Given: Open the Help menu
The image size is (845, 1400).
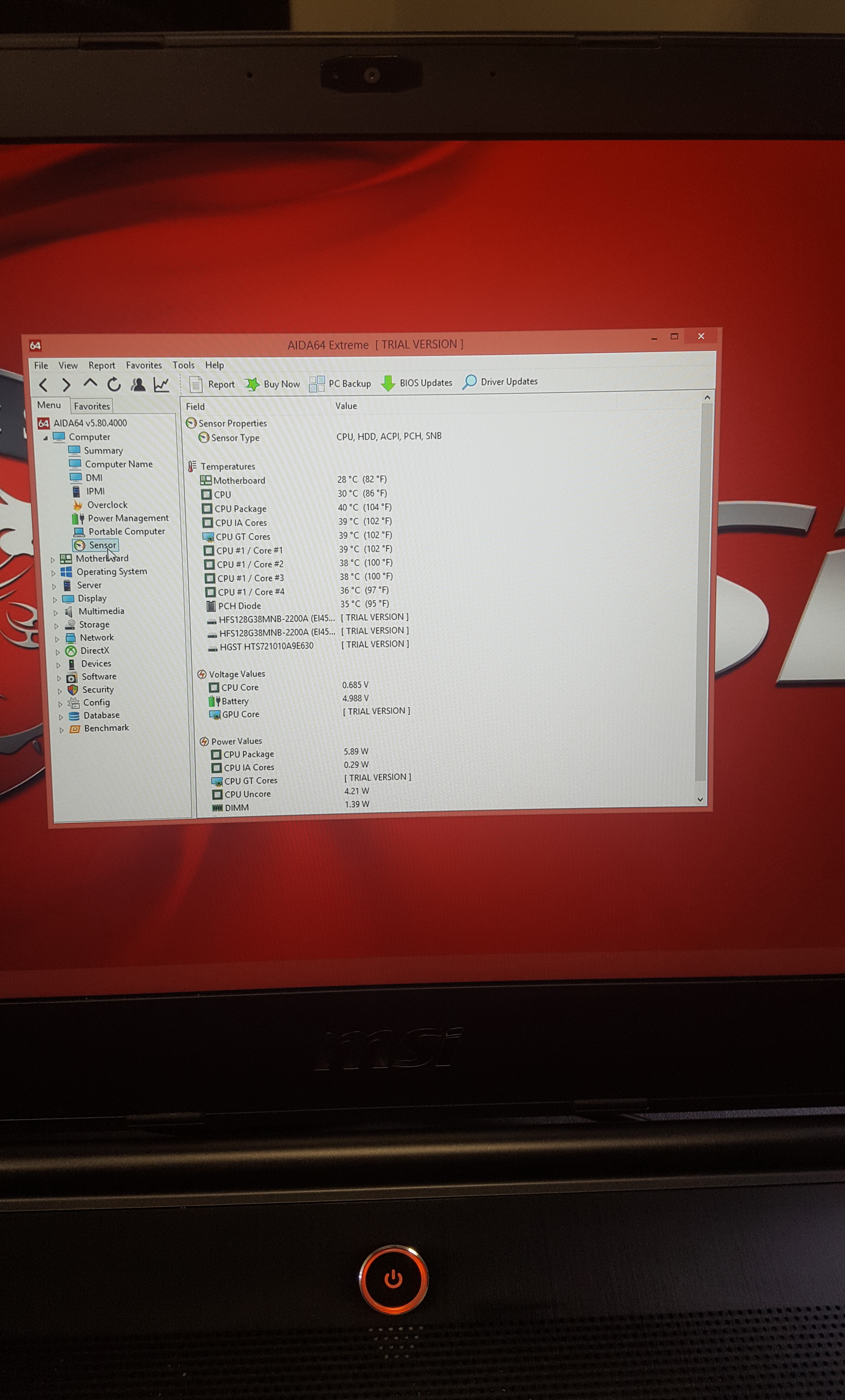Looking at the screenshot, I should coord(214,365).
